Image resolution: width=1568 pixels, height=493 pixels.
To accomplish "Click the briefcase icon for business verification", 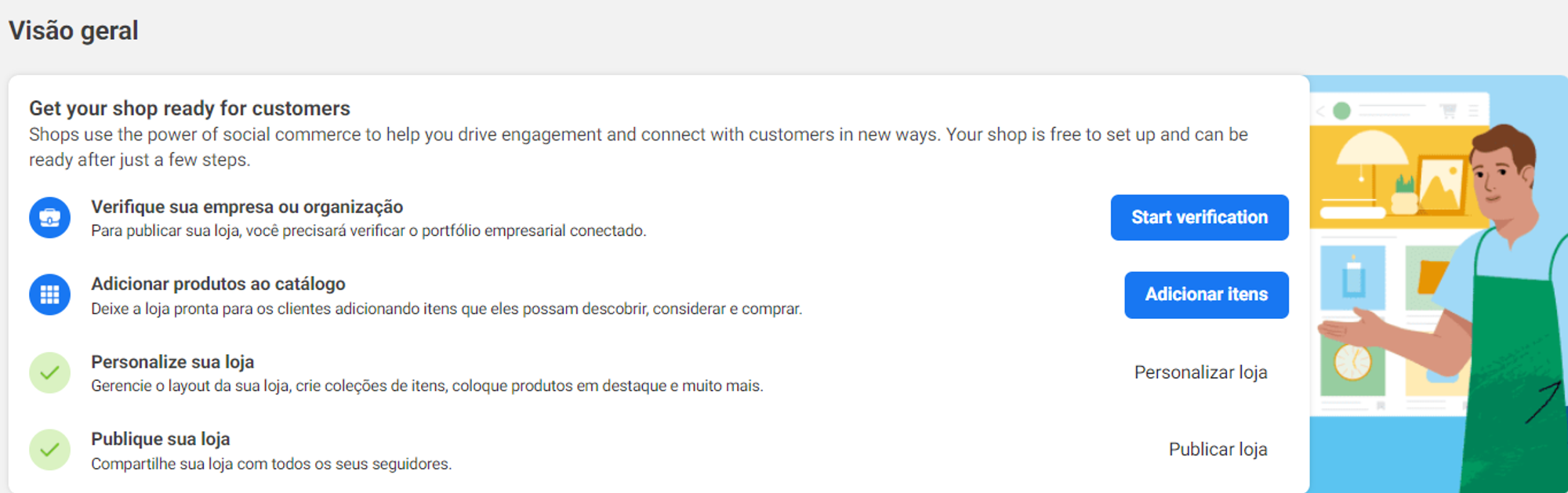I will [x=49, y=217].
